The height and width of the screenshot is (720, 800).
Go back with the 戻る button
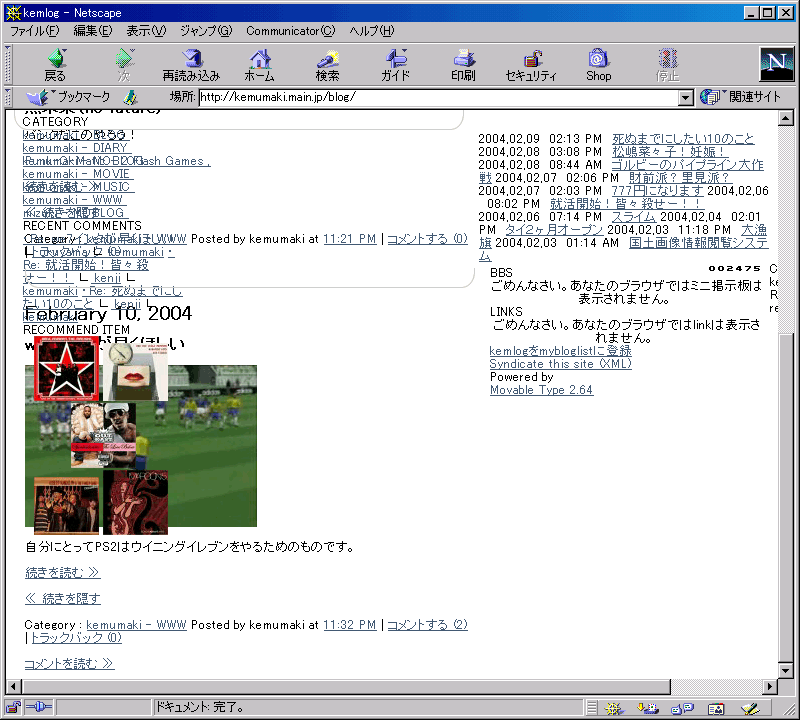pyautogui.click(x=56, y=65)
